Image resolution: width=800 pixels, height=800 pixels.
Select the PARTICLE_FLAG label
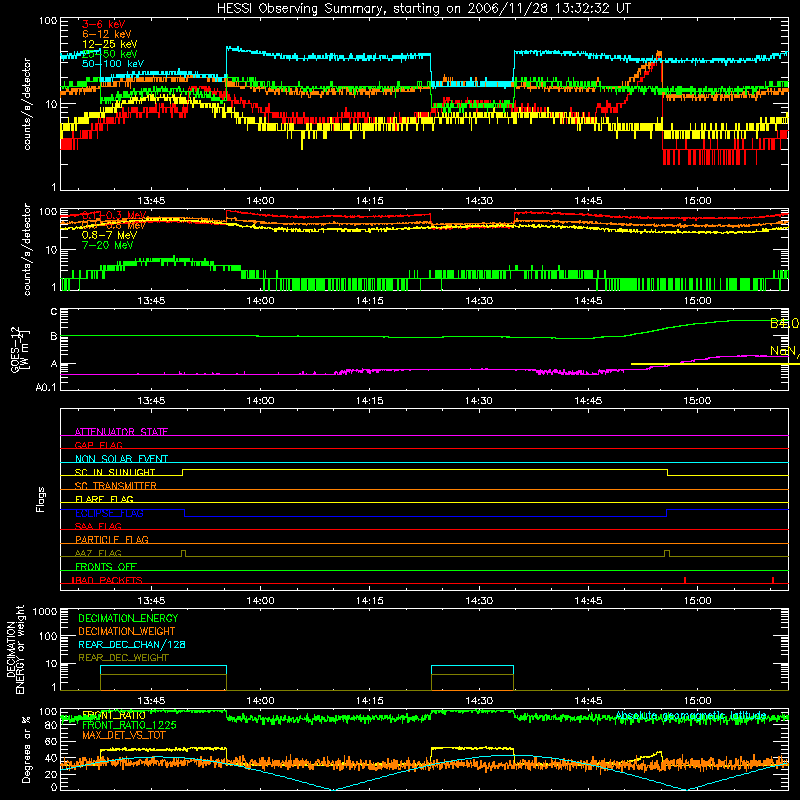tap(112, 539)
